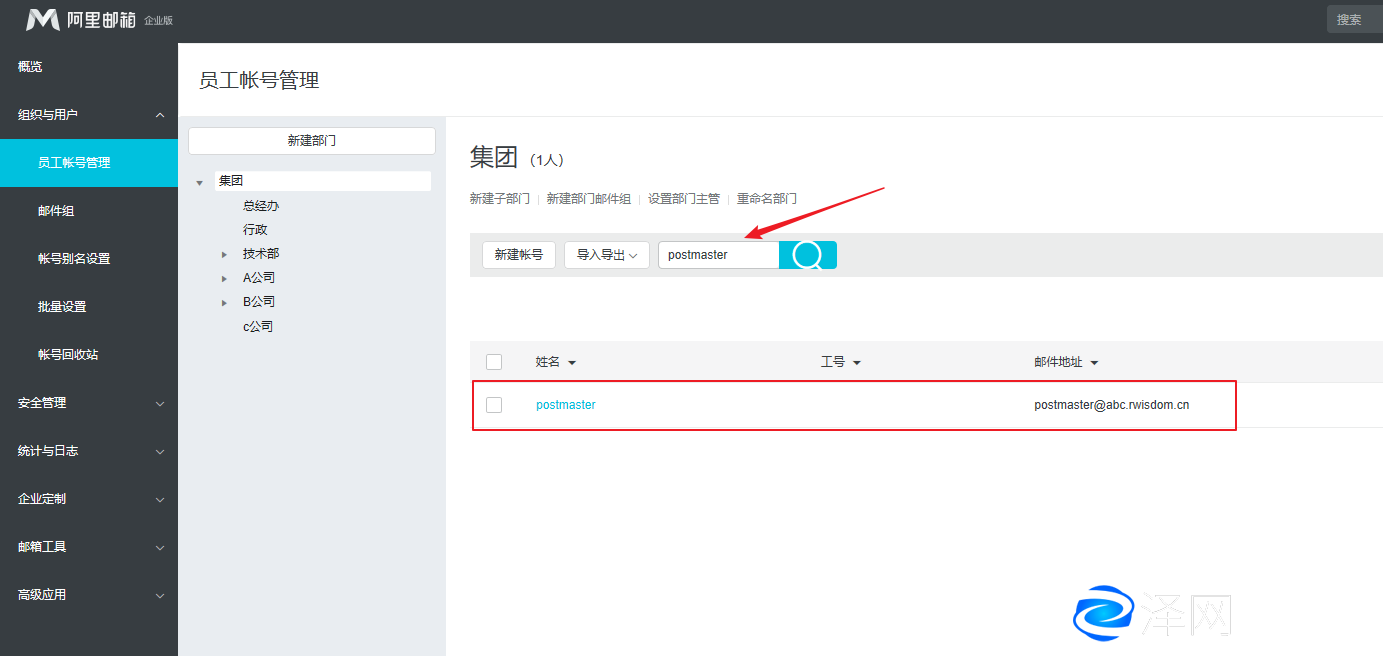Click the account search field containing postmaster
Image resolution: width=1383 pixels, height=656 pixels.
[x=718, y=255]
